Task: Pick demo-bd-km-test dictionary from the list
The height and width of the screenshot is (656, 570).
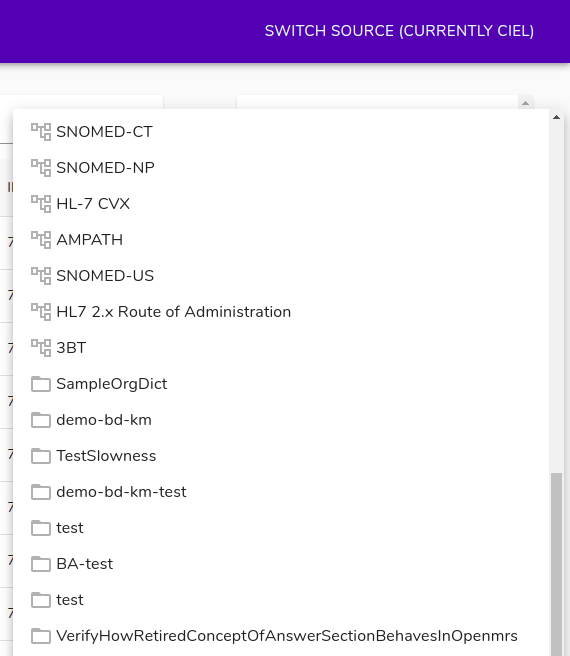Action: coord(281,492)
